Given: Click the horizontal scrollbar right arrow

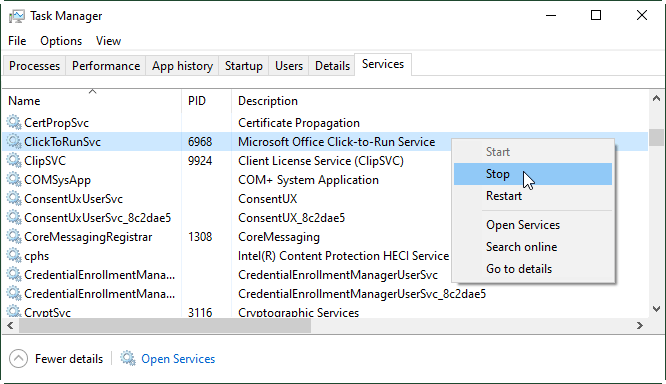Looking at the screenshot, I should tap(640, 326).
